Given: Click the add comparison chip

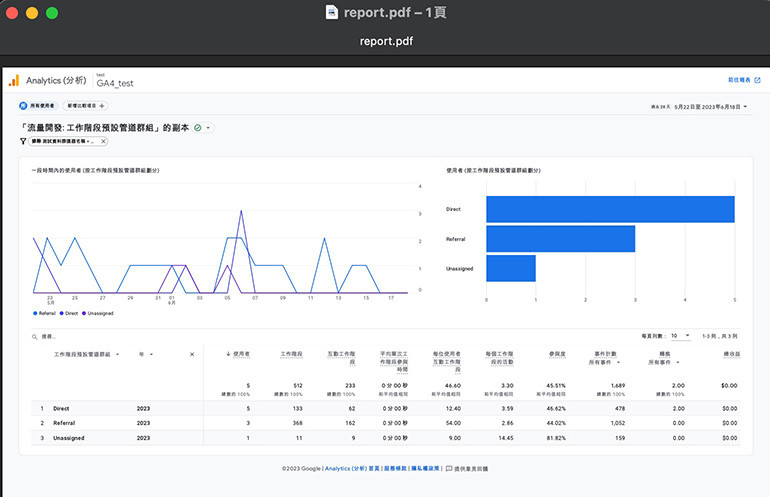Looking at the screenshot, I should [x=85, y=106].
